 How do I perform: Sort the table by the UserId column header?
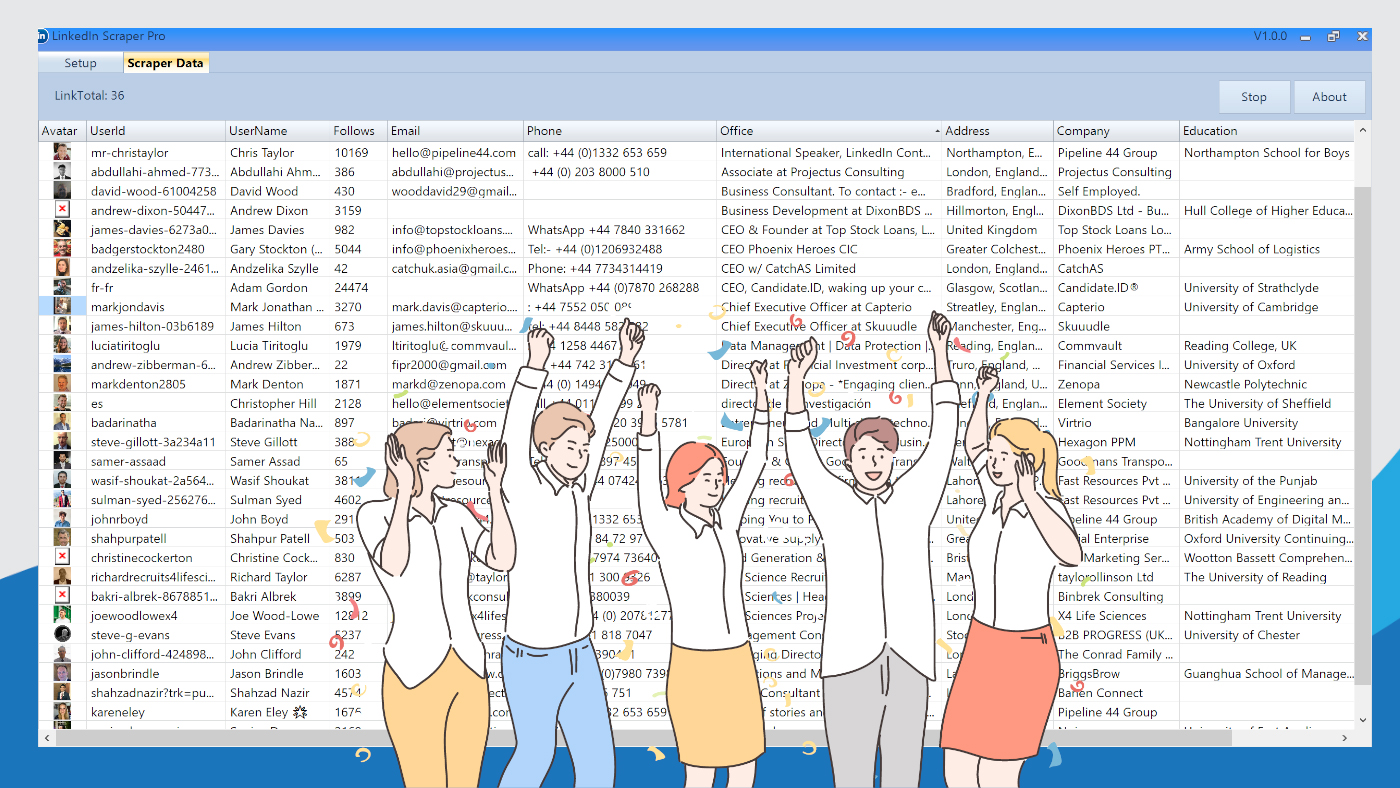[156, 131]
